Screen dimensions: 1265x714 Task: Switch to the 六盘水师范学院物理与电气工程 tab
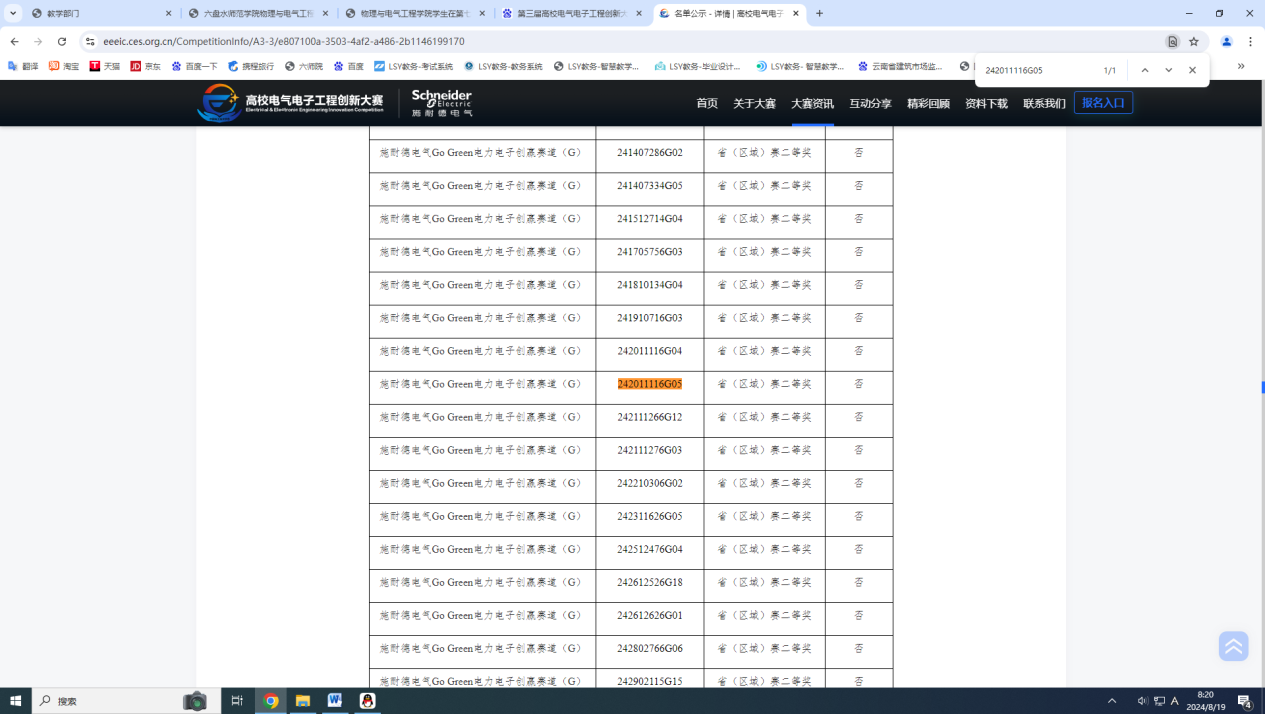click(258, 14)
